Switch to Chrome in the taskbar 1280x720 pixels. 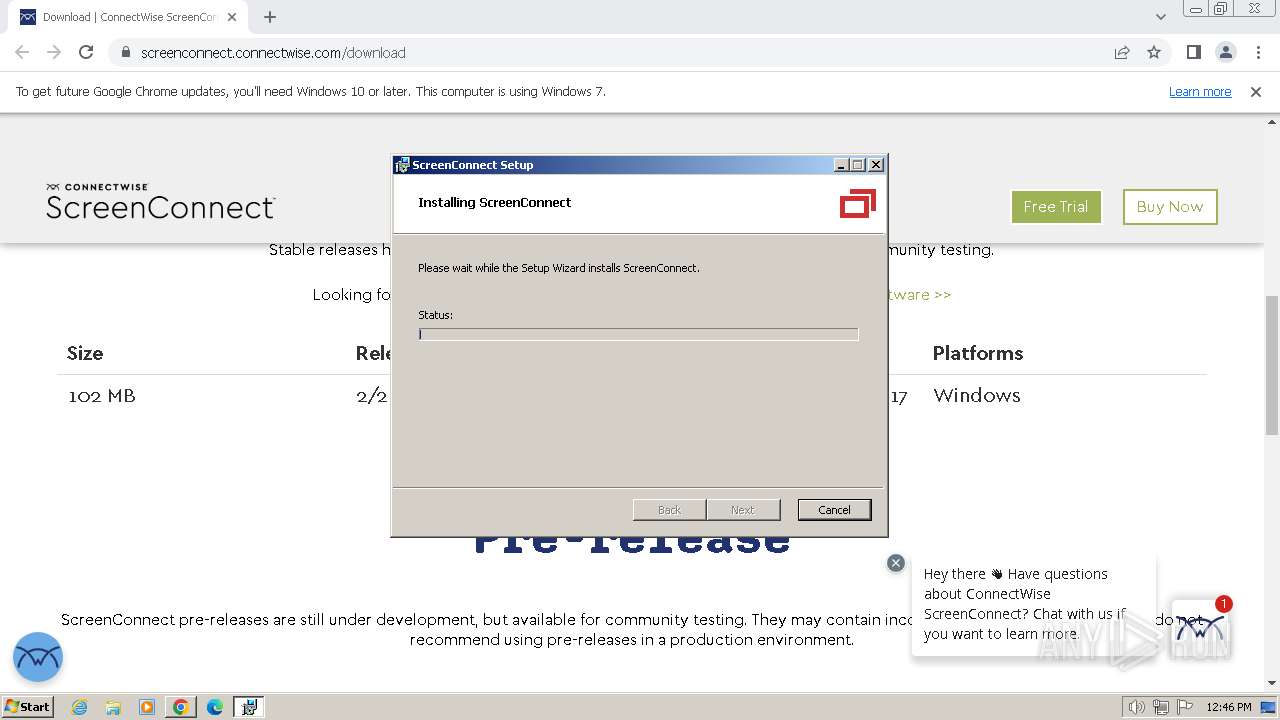click(181, 707)
